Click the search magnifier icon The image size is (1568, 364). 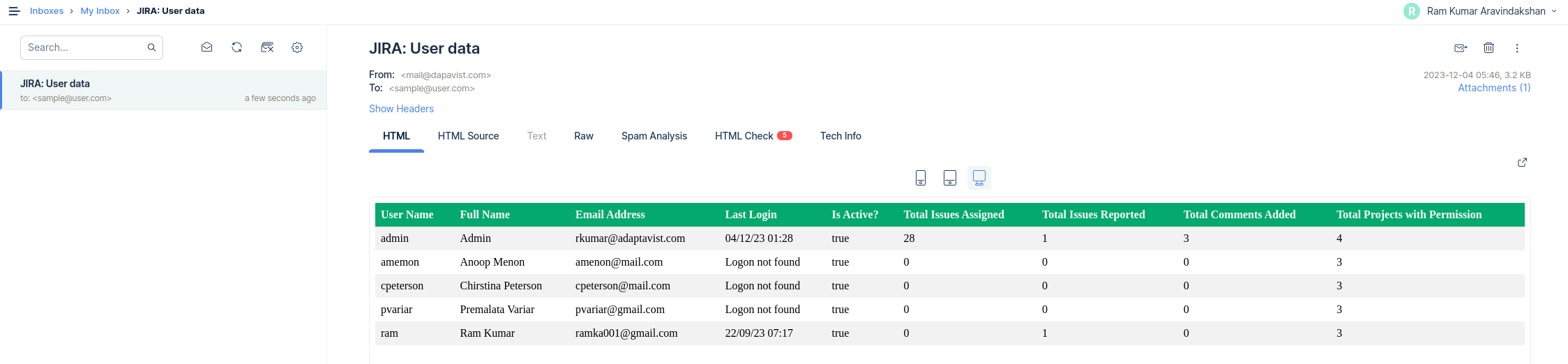pos(151,47)
